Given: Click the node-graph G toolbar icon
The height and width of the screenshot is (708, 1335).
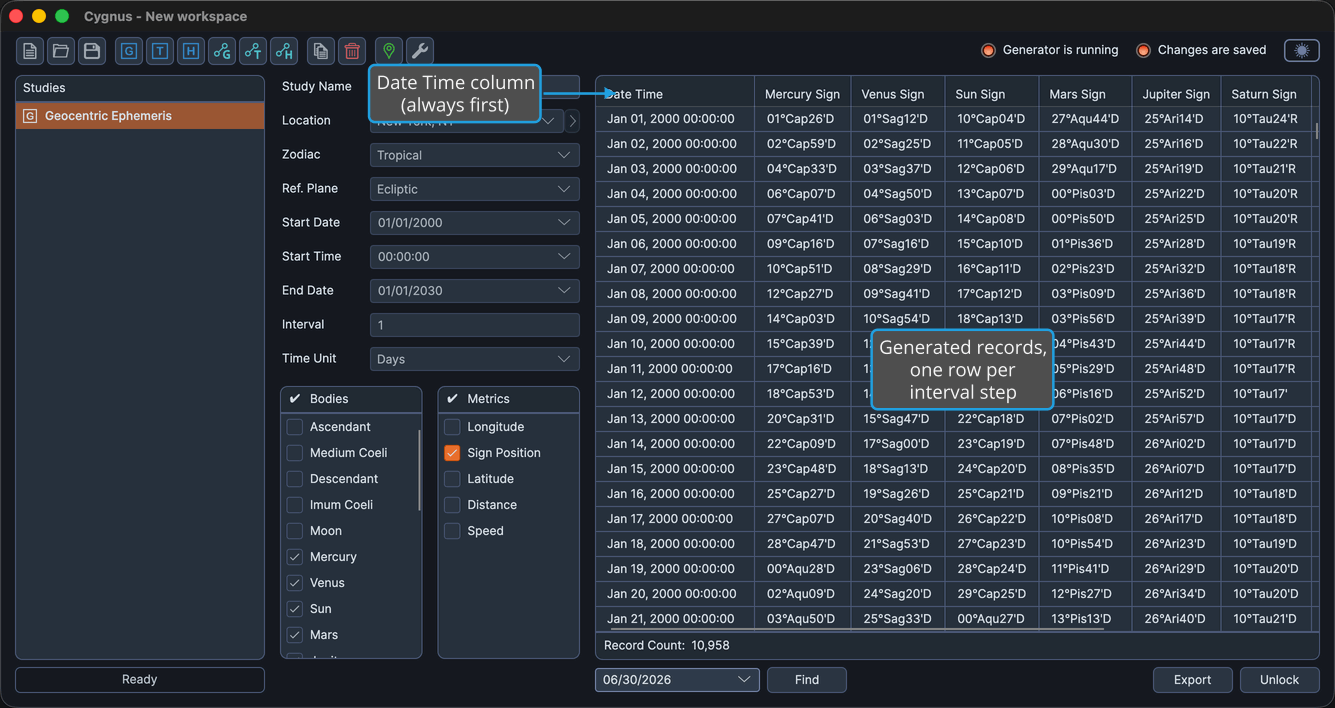Looking at the screenshot, I should point(222,51).
